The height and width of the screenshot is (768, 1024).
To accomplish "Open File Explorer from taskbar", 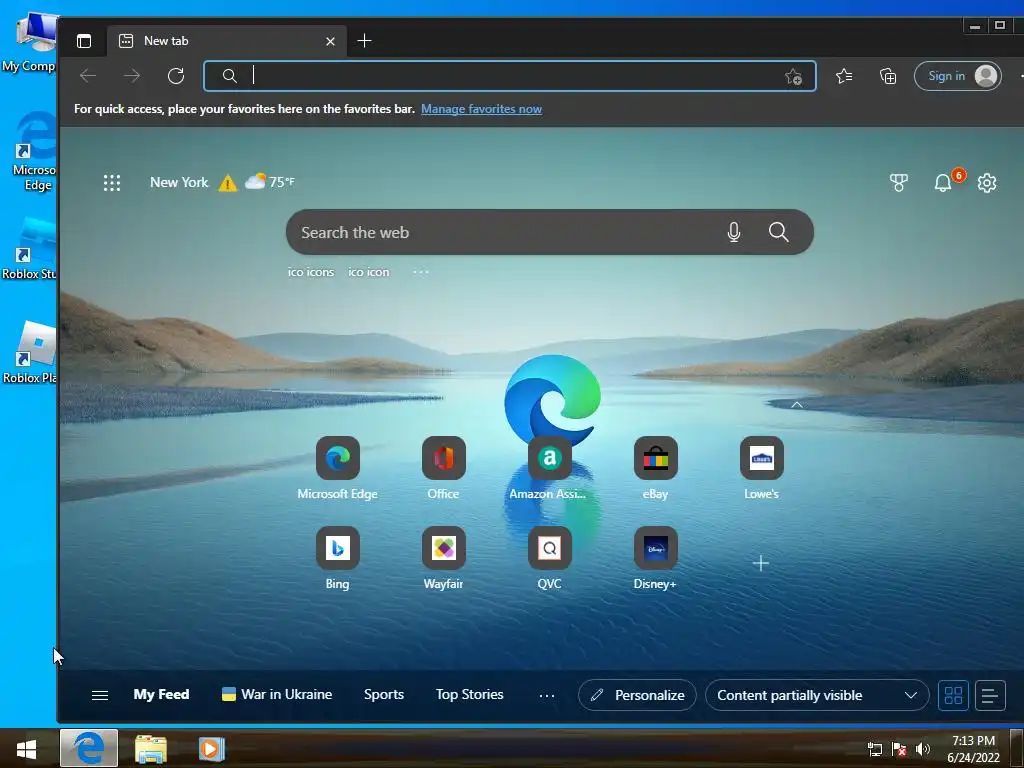I will pos(151,749).
